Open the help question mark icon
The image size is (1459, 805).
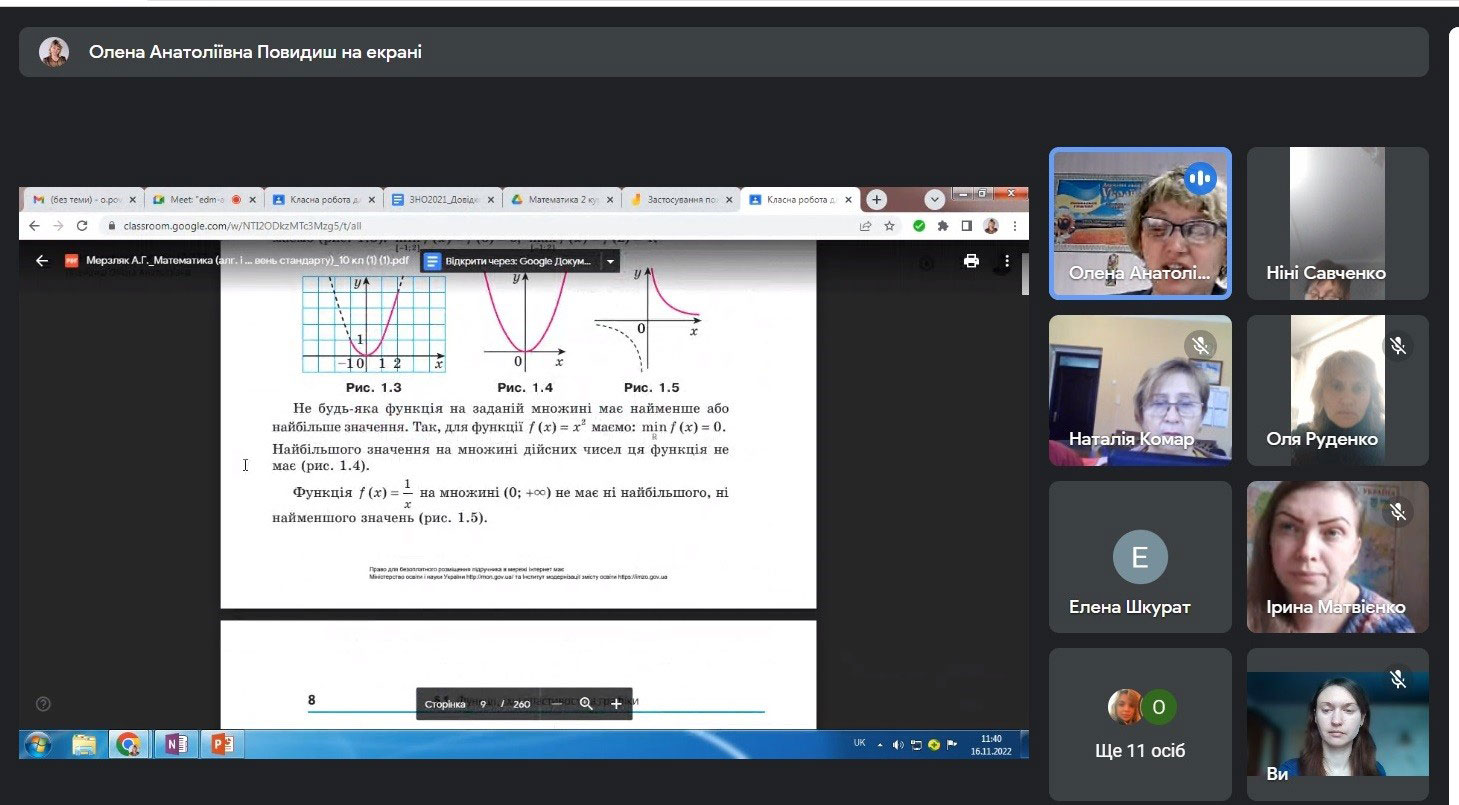(43, 704)
